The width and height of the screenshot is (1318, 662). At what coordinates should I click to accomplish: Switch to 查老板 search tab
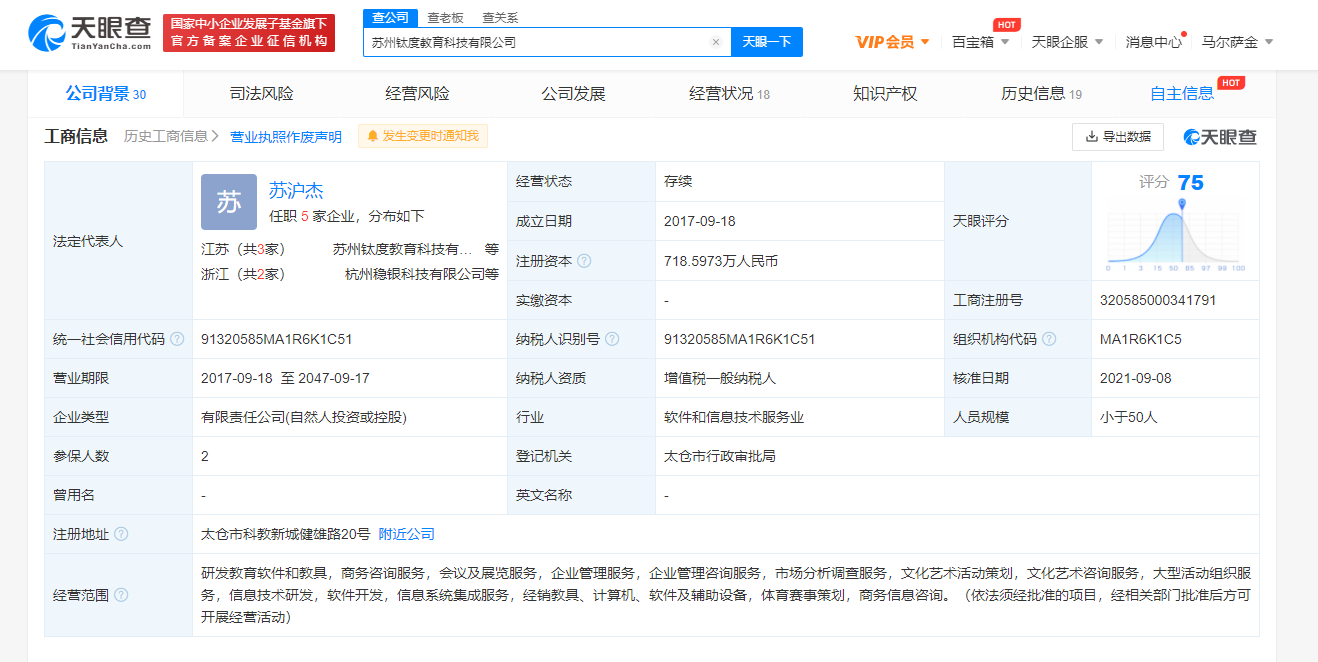pyautogui.click(x=445, y=18)
